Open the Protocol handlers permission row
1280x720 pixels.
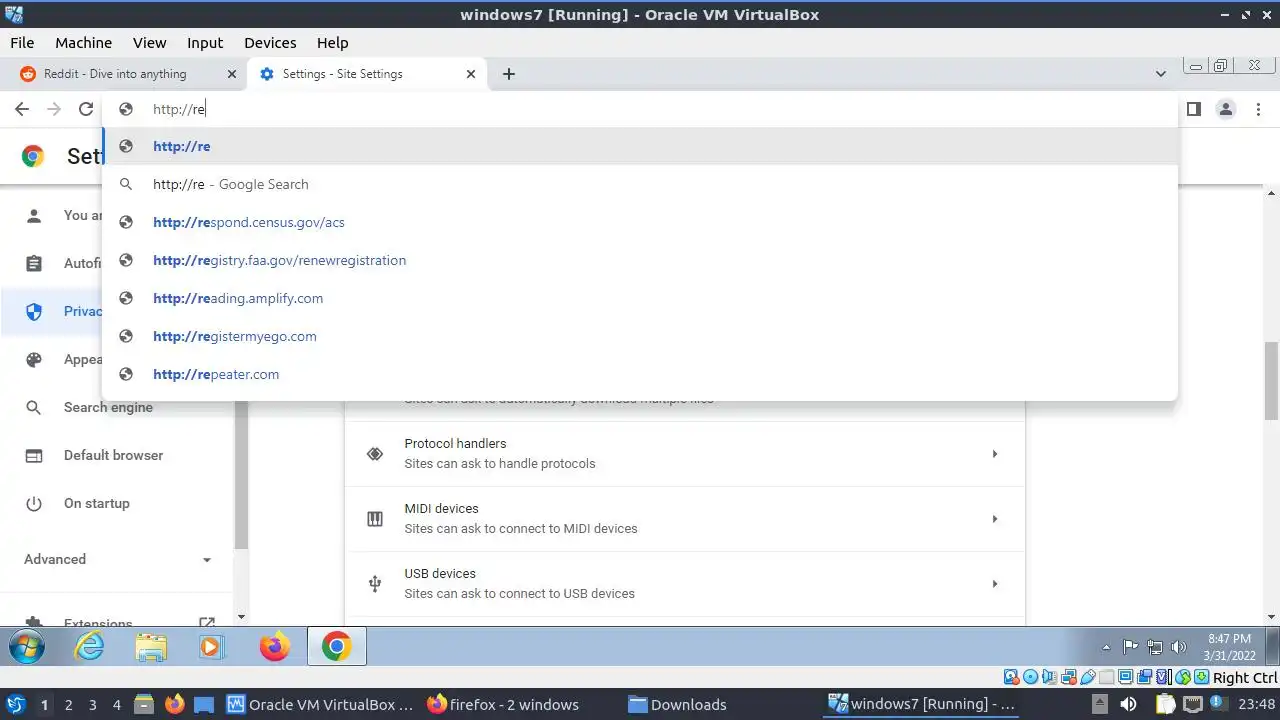pyautogui.click(x=685, y=454)
